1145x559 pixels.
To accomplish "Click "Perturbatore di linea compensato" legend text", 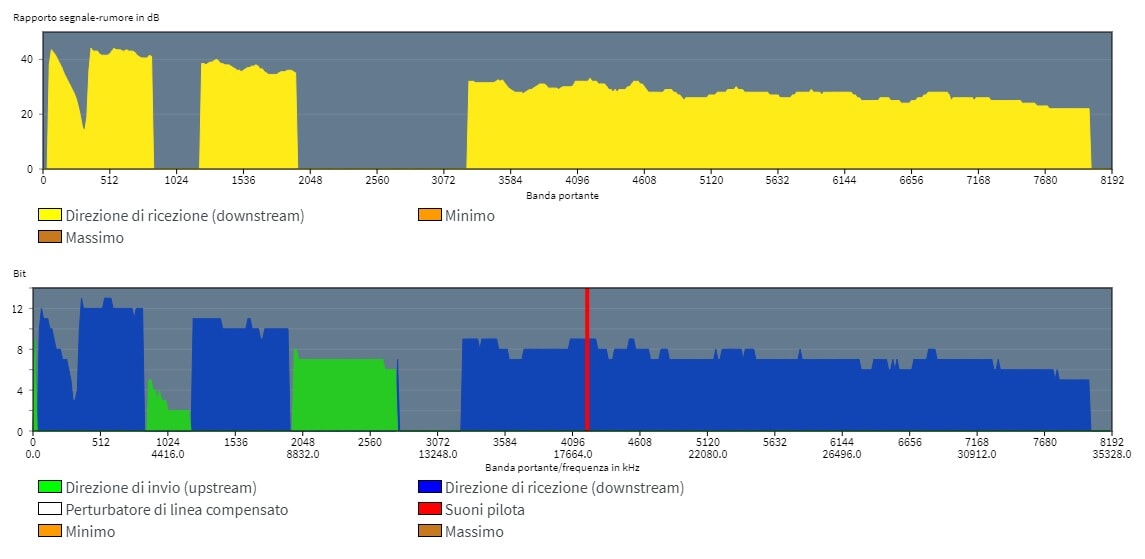I will tap(177, 510).
